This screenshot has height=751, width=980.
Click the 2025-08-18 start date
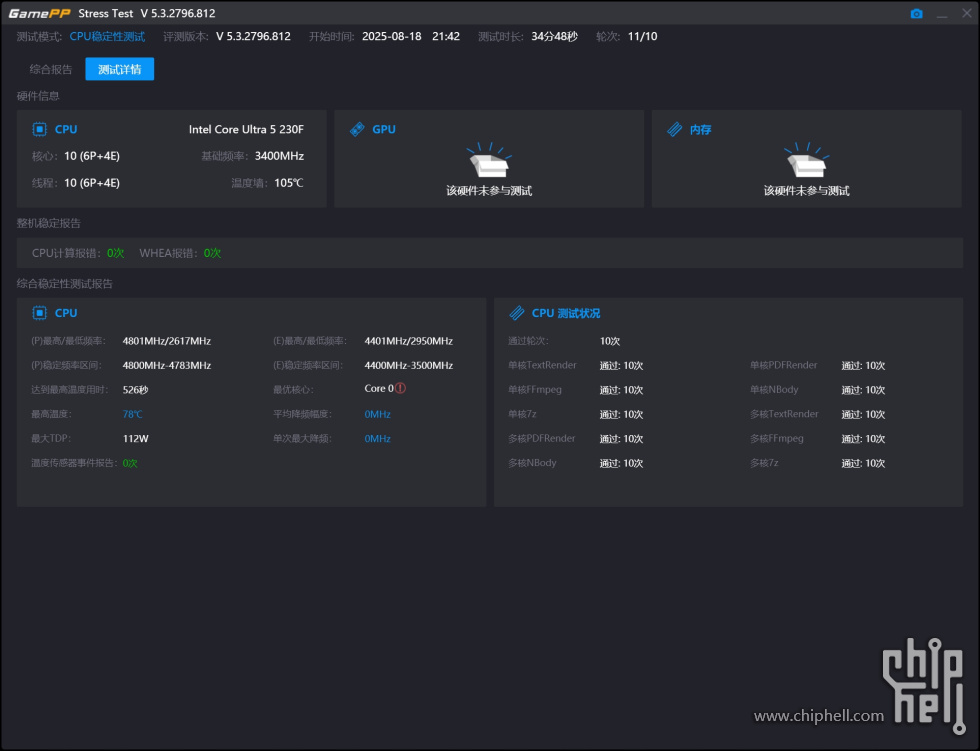pos(392,36)
